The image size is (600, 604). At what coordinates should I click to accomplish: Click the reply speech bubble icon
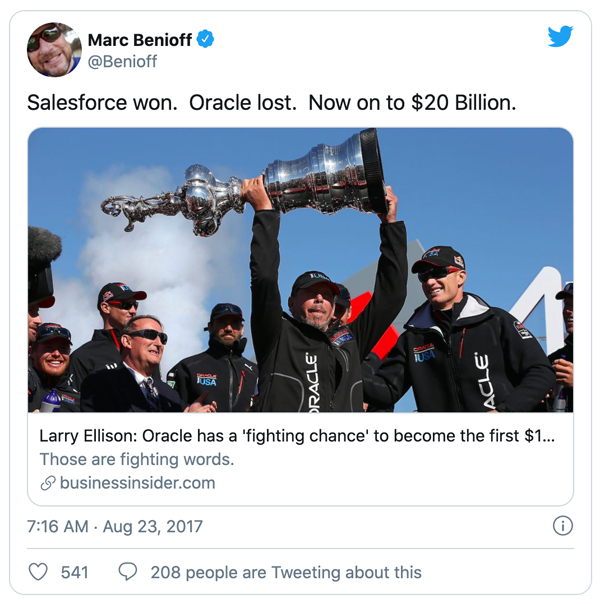(128, 572)
